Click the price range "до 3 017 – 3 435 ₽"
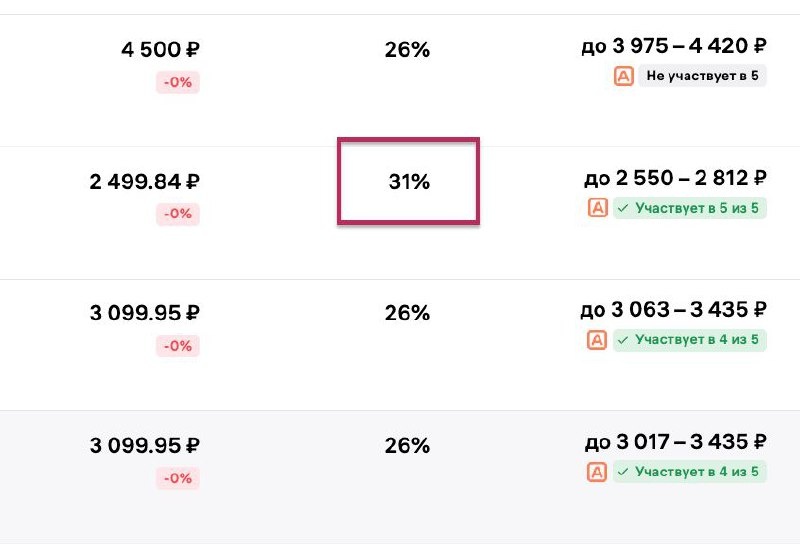The width and height of the screenshot is (800, 552). pos(675,442)
